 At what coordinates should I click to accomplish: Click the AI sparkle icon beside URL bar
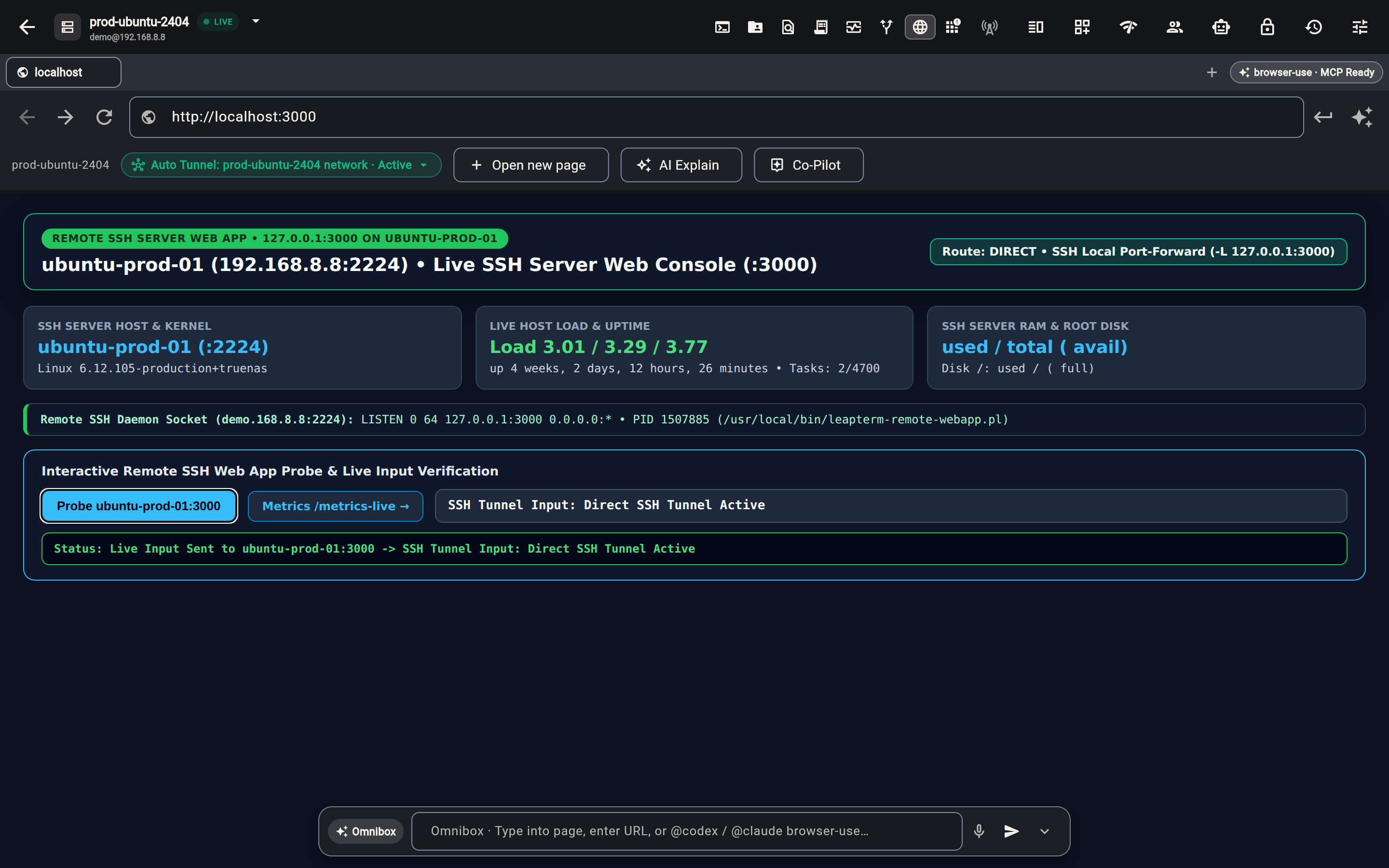tap(1362, 117)
